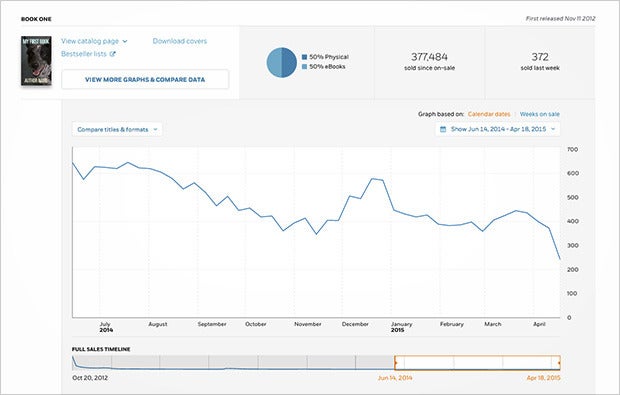This screenshot has height=395, width=620.
Task: Click the right orange handle of the timeline range
Action: tap(559, 363)
